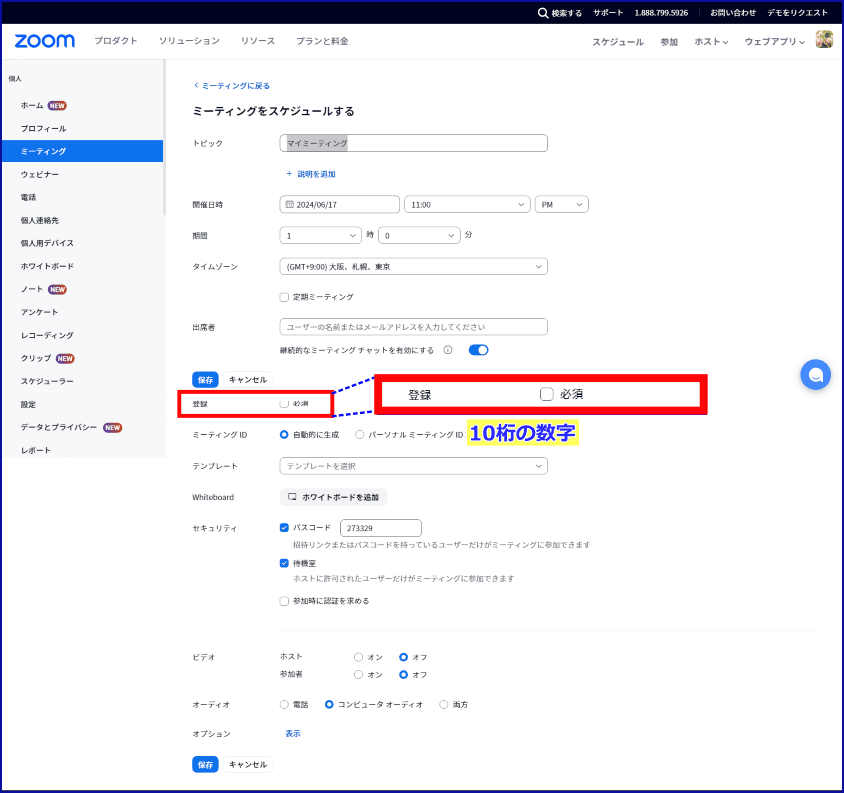Set host video to オフ
The width and height of the screenshot is (844, 793).
click(403, 657)
